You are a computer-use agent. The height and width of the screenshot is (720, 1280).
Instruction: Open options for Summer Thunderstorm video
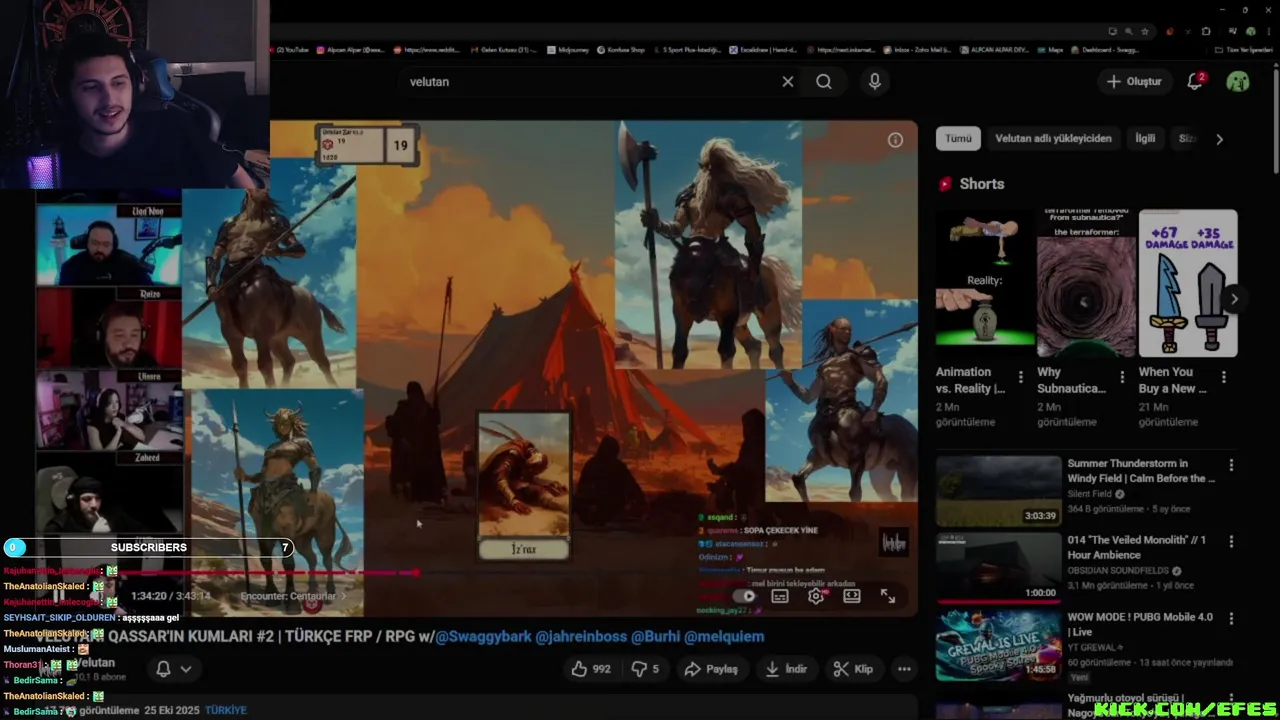tap(1231, 465)
